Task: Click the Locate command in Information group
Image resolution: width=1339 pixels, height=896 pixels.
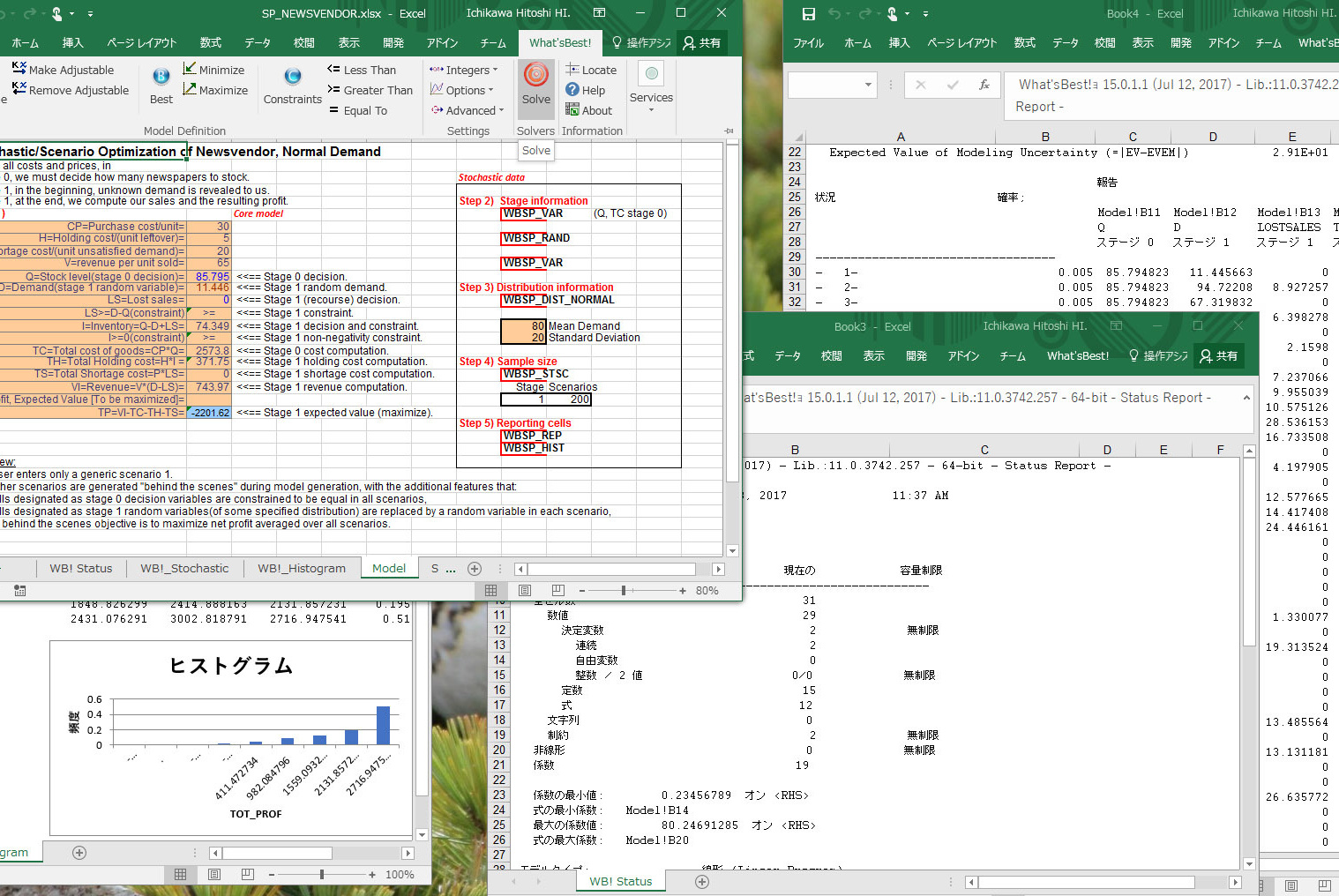Action: coord(591,70)
